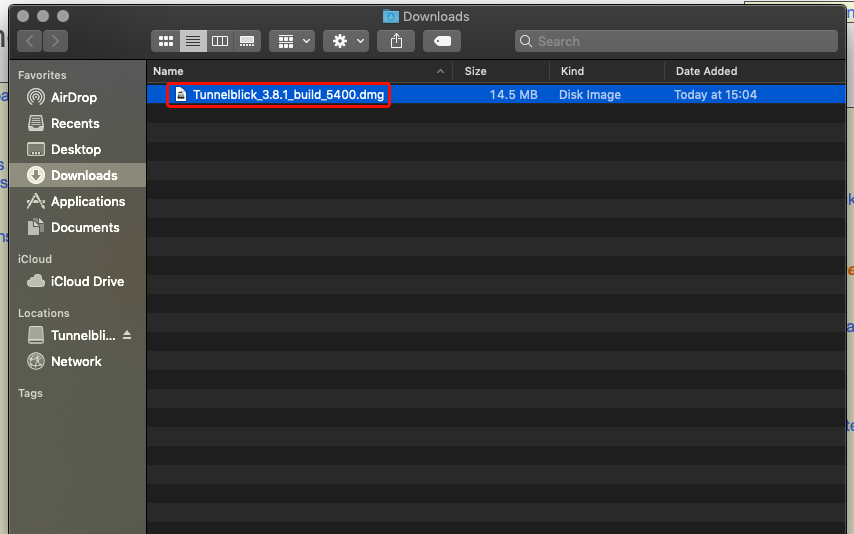
Task: Open the Desktop folder in sidebar
Action: click(x=76, y=149)
